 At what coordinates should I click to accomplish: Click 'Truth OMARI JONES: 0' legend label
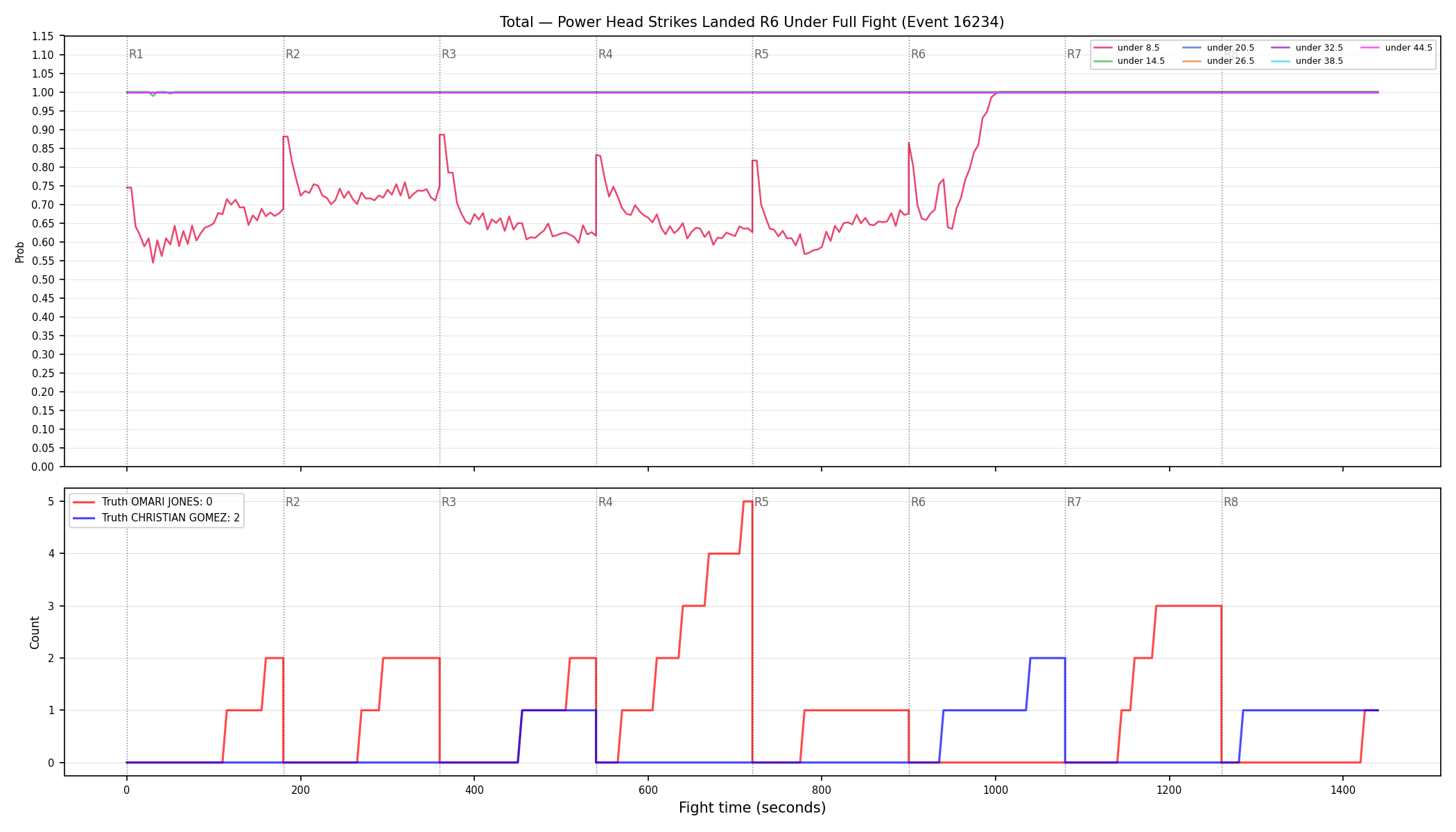point(157,502)
